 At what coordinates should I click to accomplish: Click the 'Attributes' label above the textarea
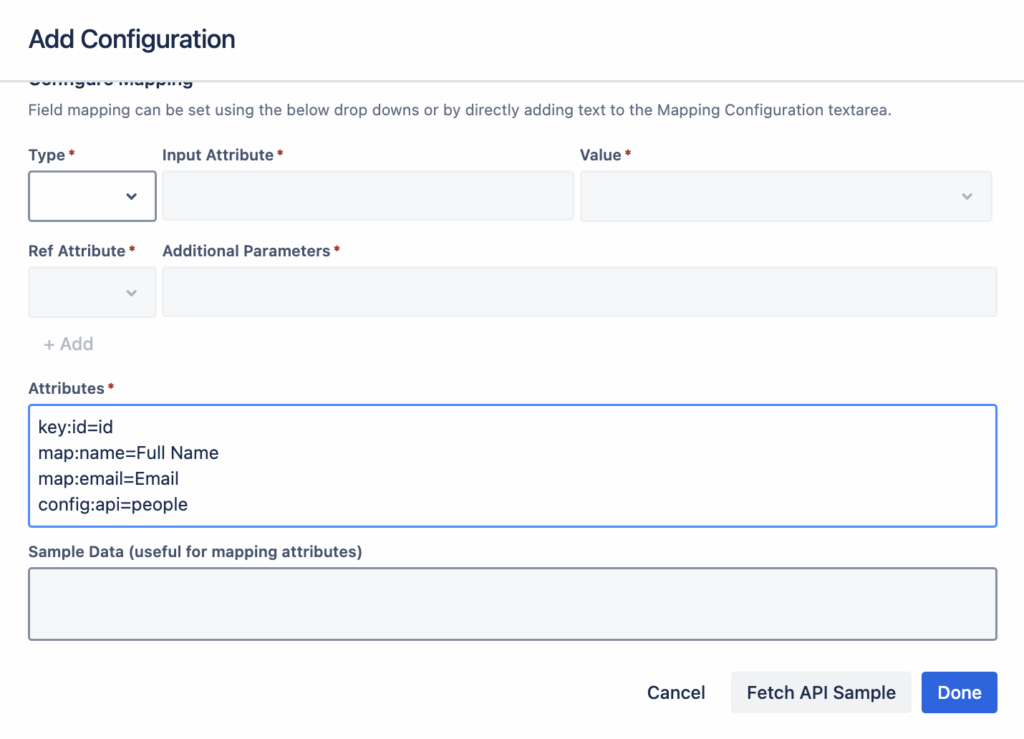coord(66,388)
